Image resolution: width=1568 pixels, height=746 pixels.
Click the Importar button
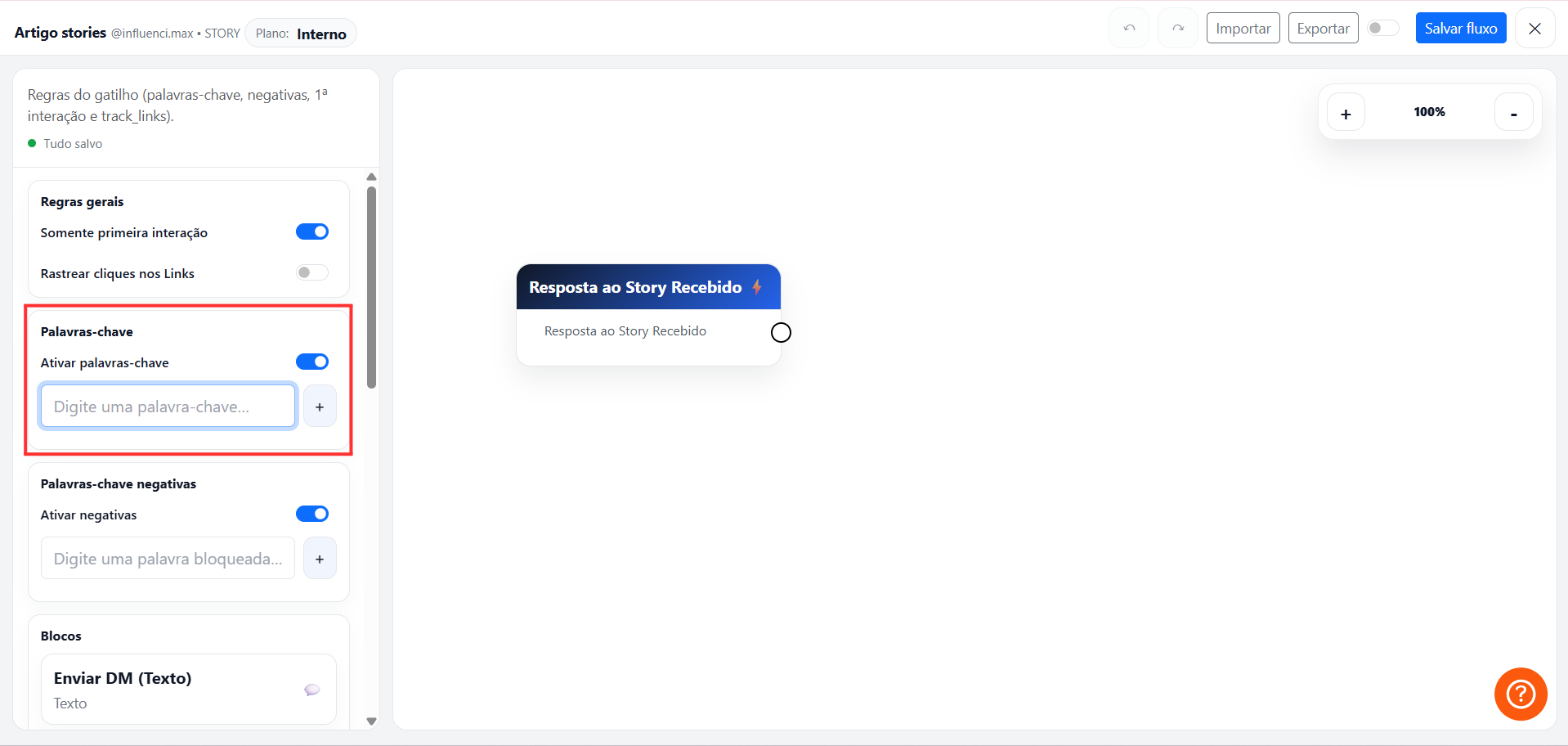pos(1243,29)
